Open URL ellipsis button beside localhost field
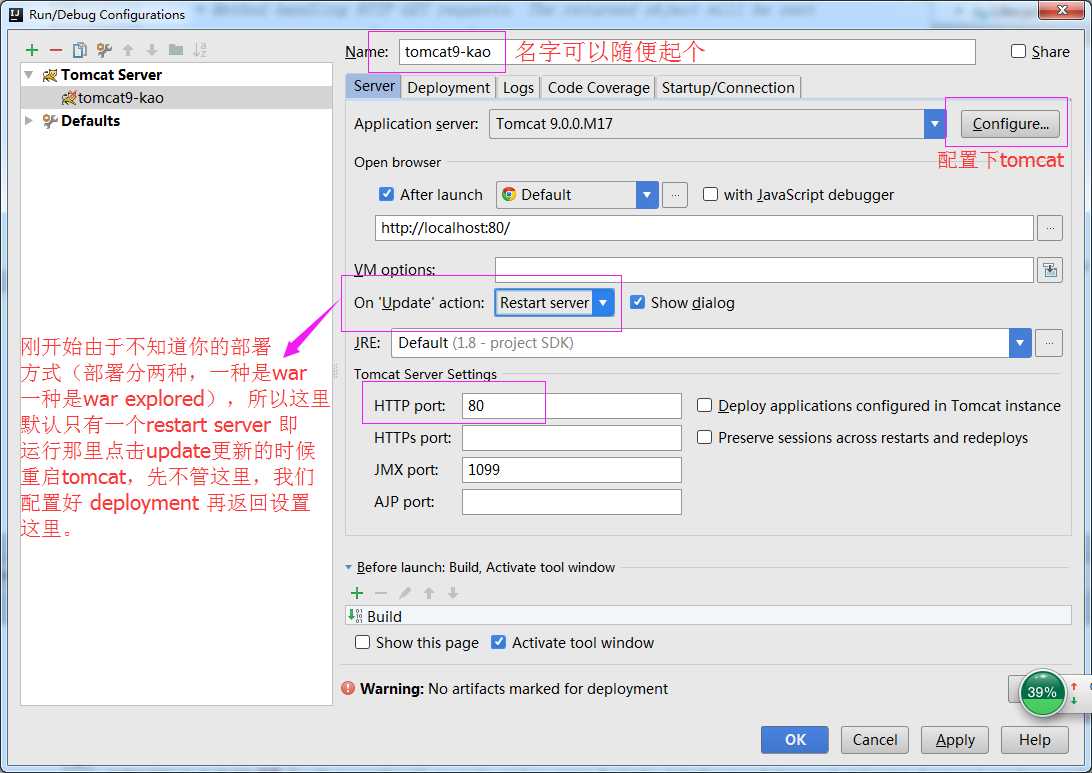1092x773 pixels. (1050, 228)
